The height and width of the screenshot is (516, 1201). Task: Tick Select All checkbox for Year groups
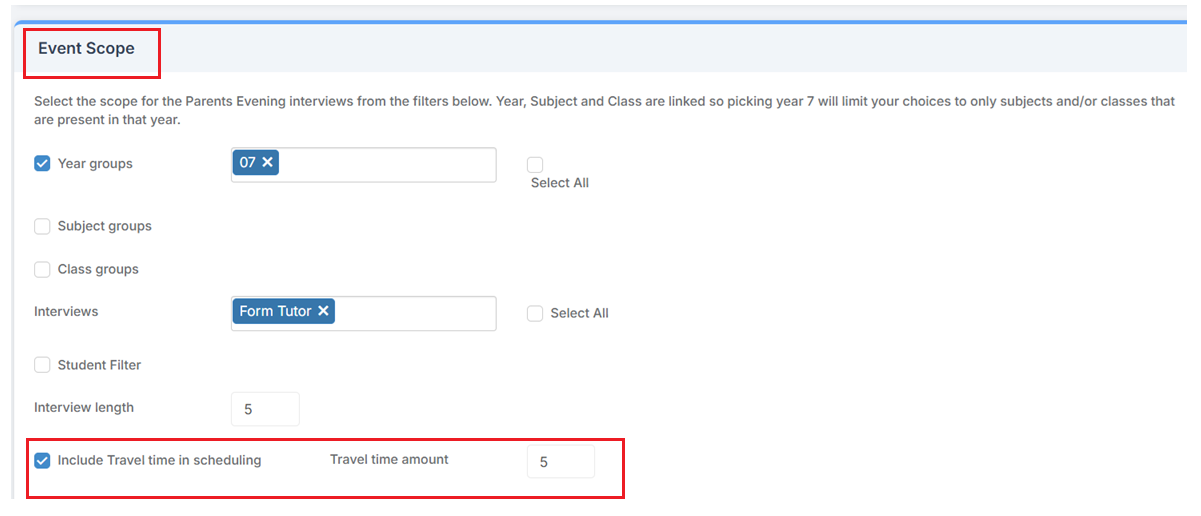535,165
